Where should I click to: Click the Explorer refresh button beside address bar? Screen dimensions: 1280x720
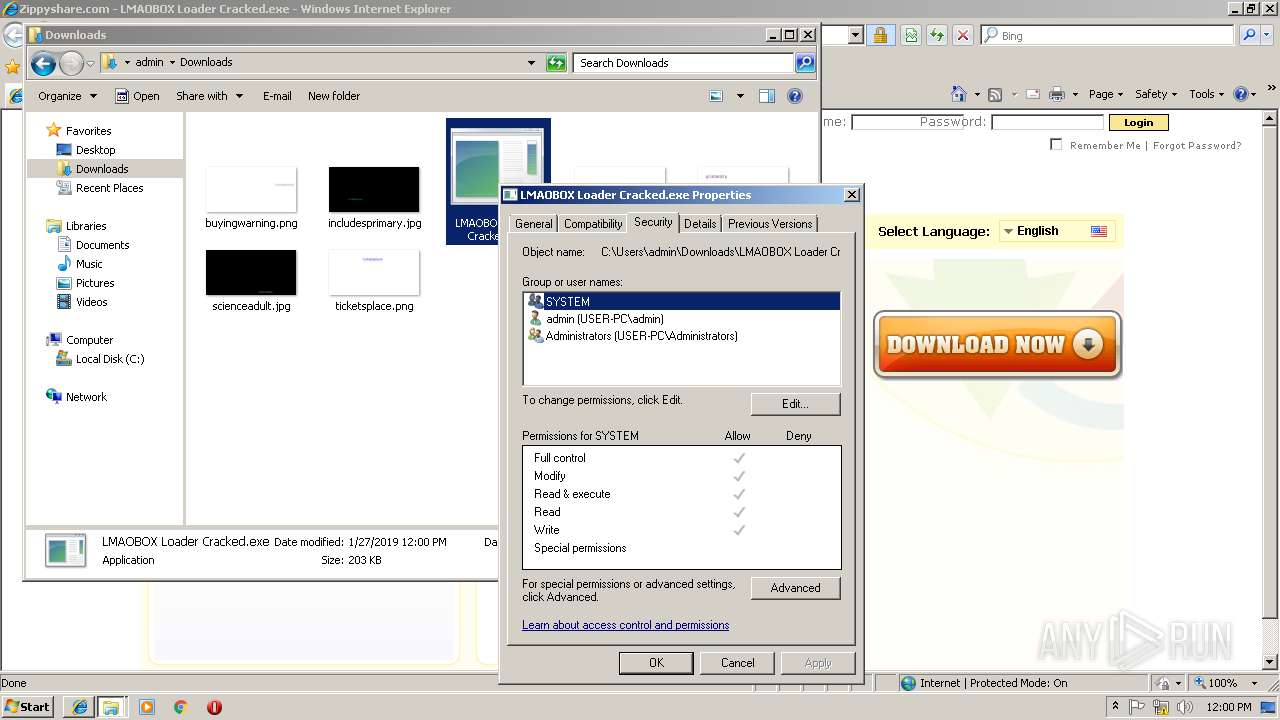[x=556, y=63]
